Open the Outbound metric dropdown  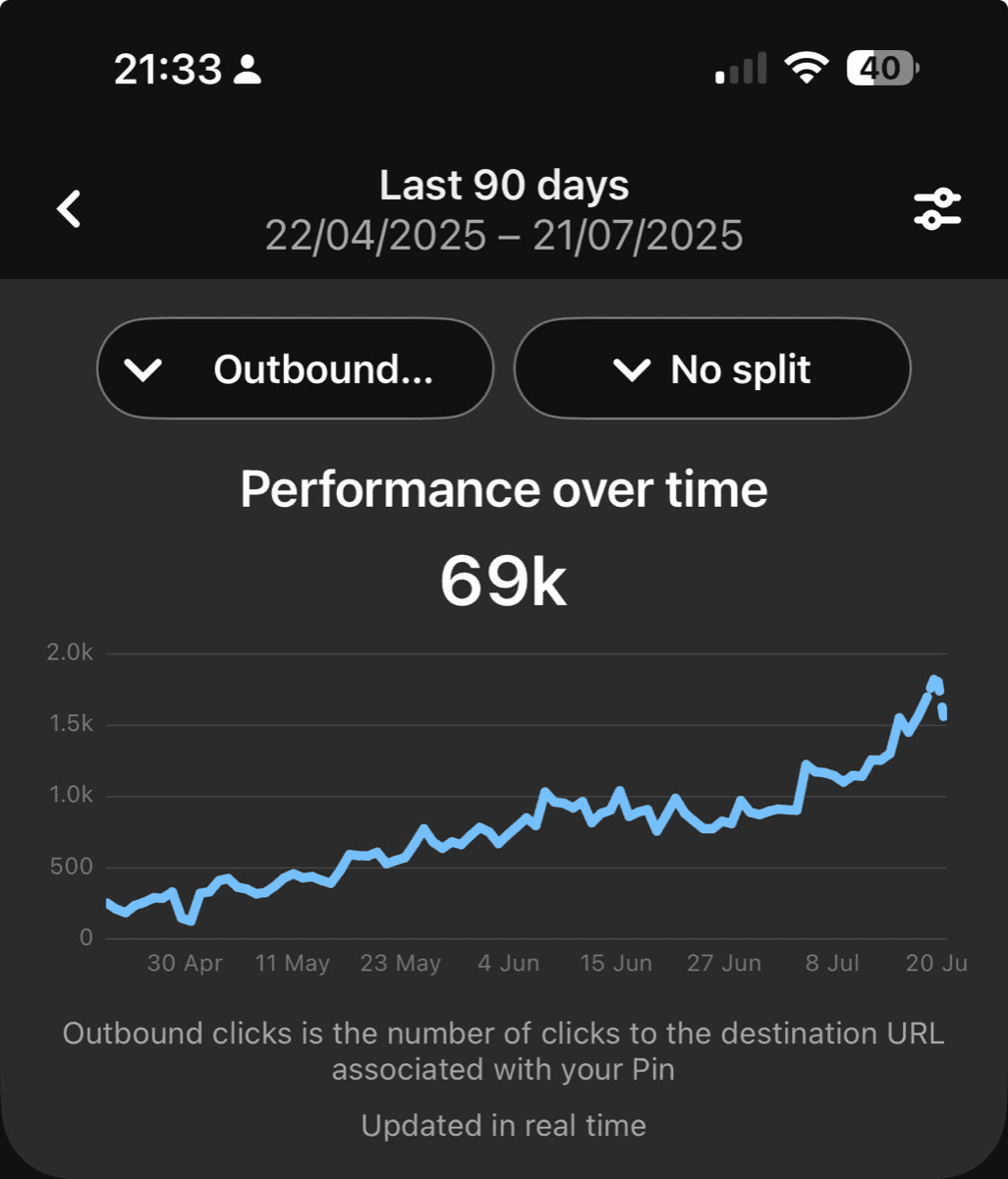click(295, 369)
